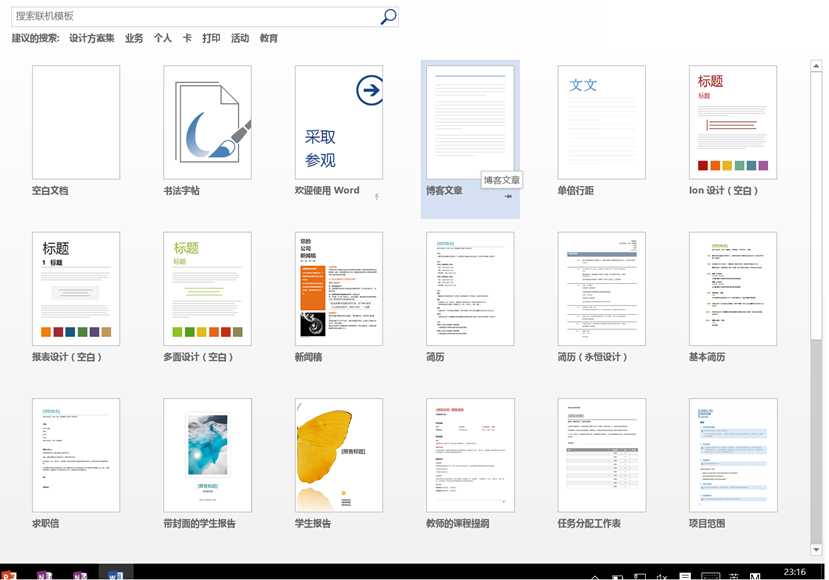Viewport: 829px width, 580px height.
Task: Search suggested category 活动
Action: pos(240,38)
